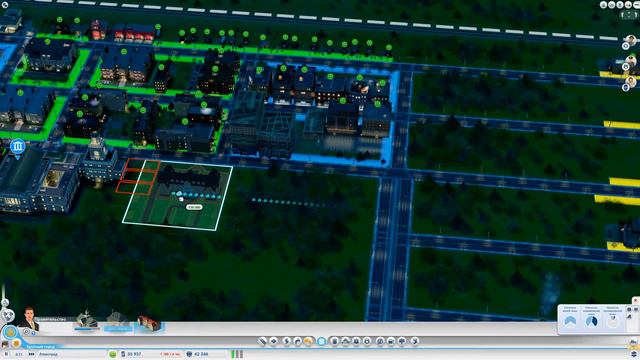Click the third chart in the data panel

pos(613,321)
